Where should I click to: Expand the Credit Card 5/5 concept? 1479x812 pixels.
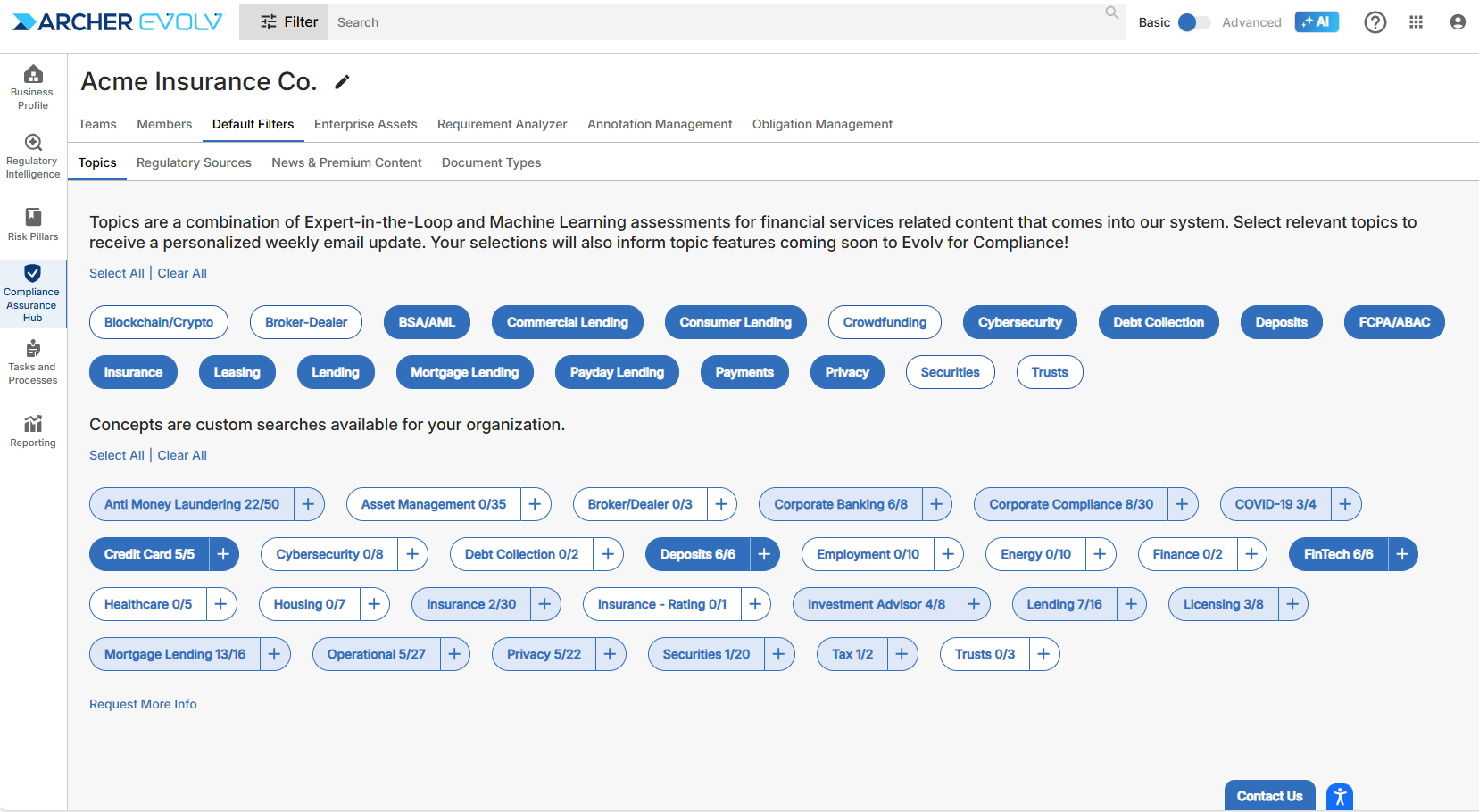pyautogui.click(x=223, y=554)
